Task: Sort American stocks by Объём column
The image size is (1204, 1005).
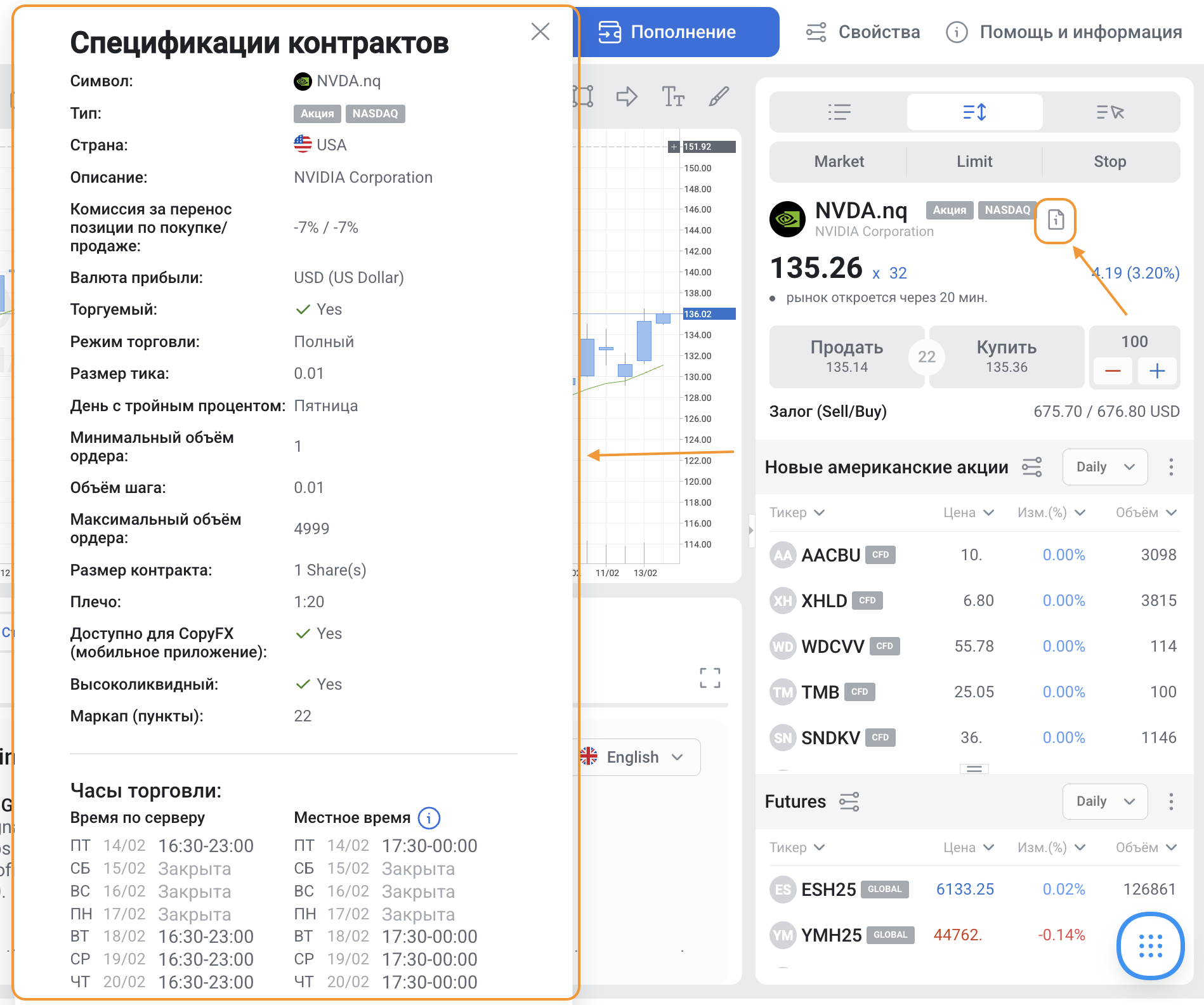Action: pyautogui.click(x=1146, y=513)
